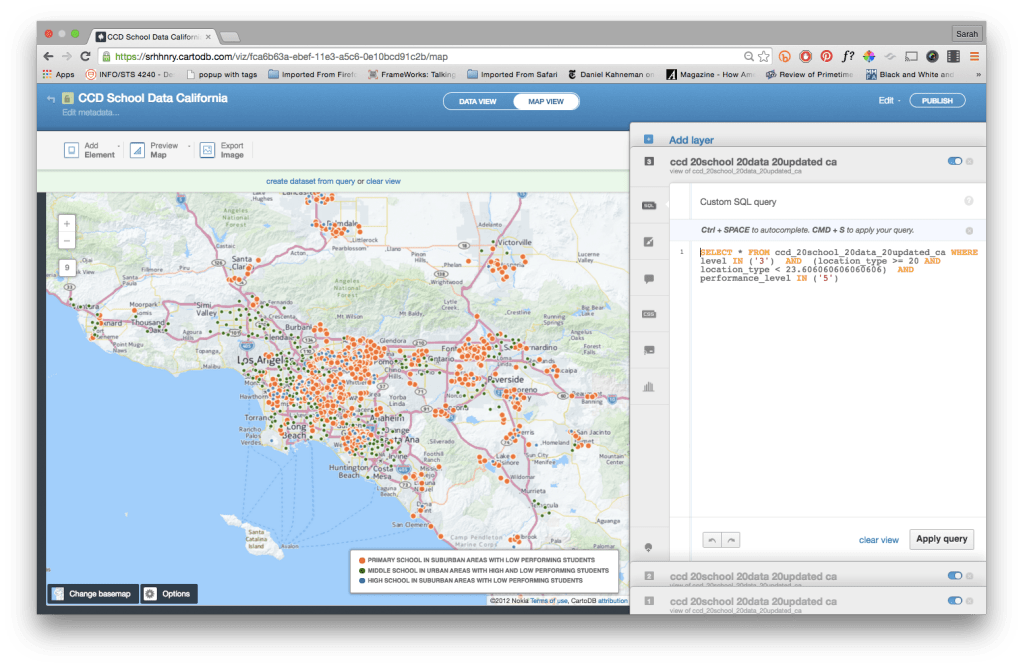Open the CSS style editor icon
Image resolution: width=1023 pixels, height=667 pixels.
[x=648, y=314]
